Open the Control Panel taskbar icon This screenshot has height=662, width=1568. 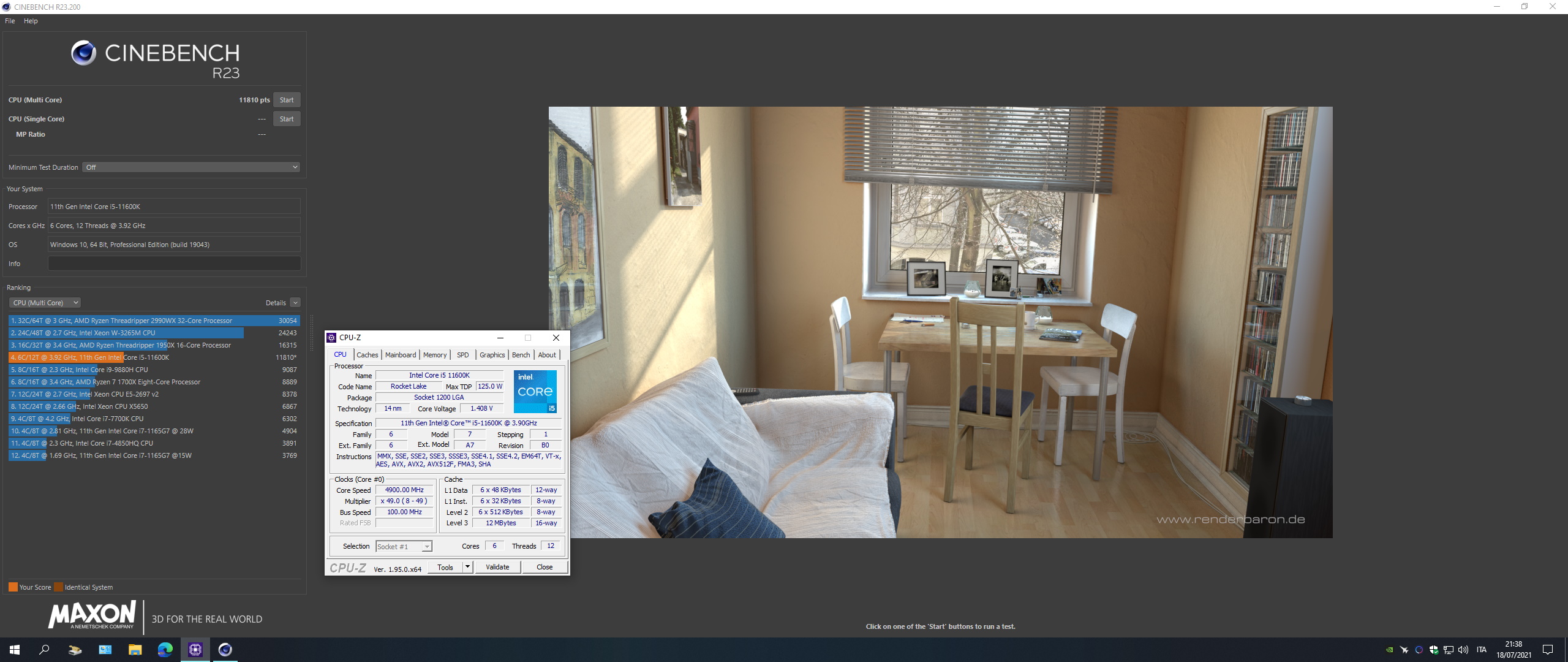tap(105, 650)
